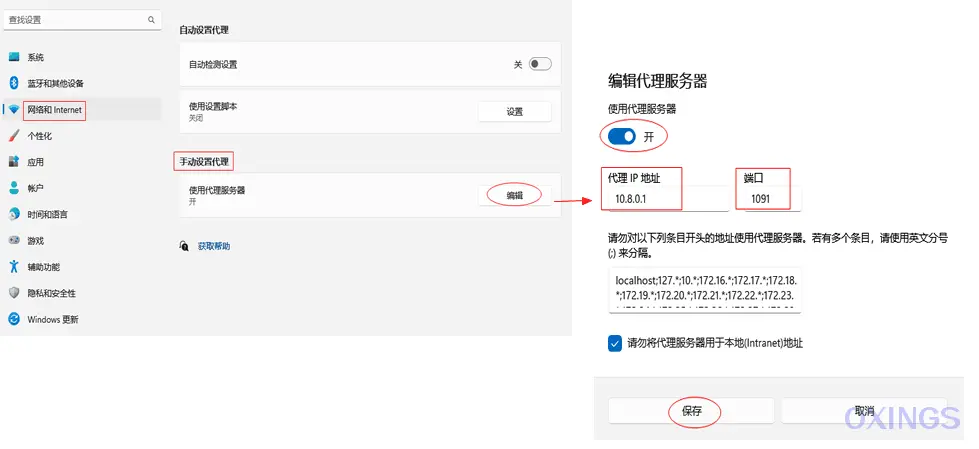Click the 帐户 person icon
The width and height of the screenshot is (979, 449).
click(x=14, y=188)
